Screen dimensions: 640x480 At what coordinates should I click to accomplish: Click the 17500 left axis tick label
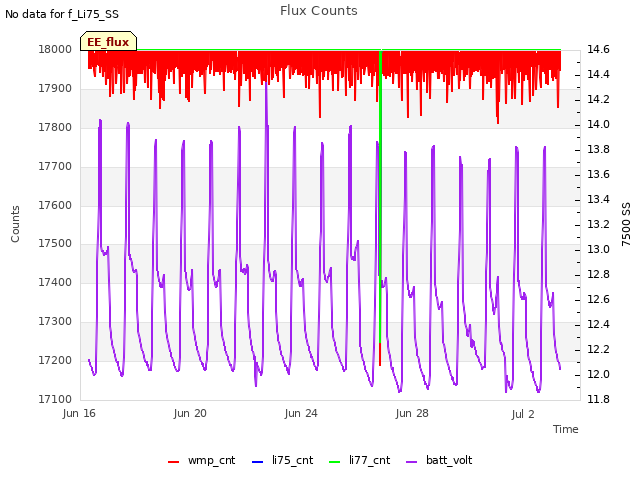pyautogui.click(x=55, y=244)
